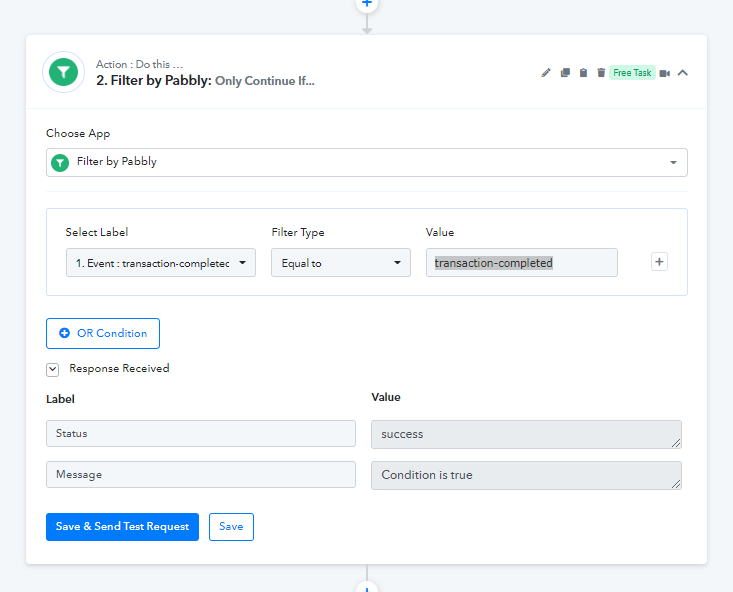
Task: Click the paste clipboard icon
Action: (x=583, y=73)
